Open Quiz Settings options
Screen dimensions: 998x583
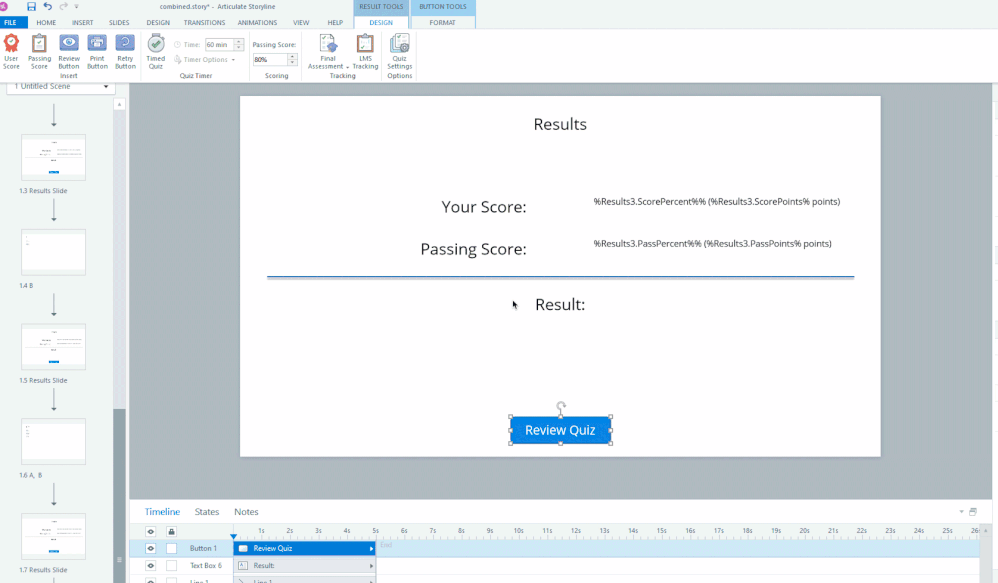point(399,50)
